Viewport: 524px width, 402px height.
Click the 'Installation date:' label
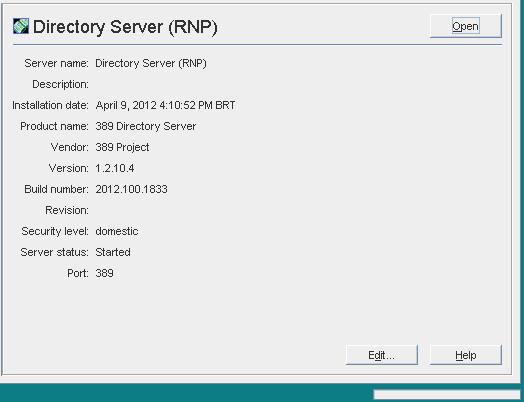(x=50, y=105)
